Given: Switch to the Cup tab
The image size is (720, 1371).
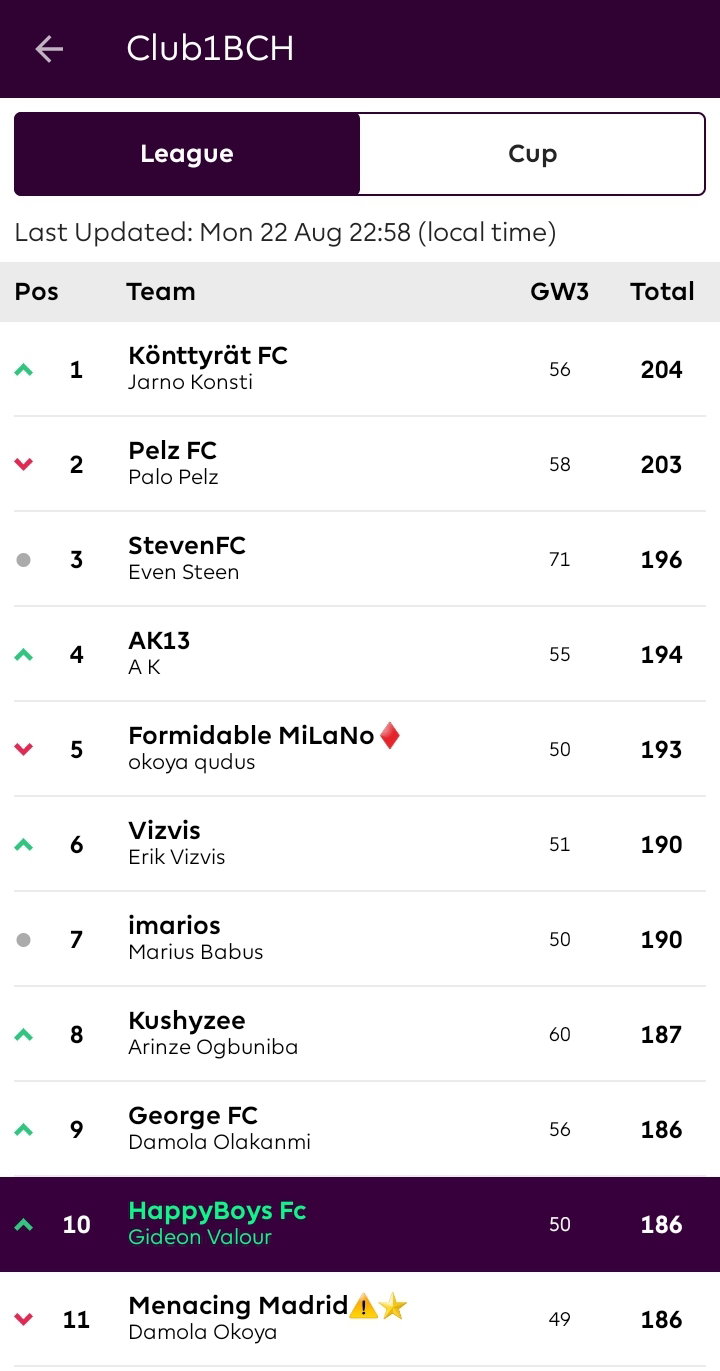Looking at the screenshot, I should (532, 154).
